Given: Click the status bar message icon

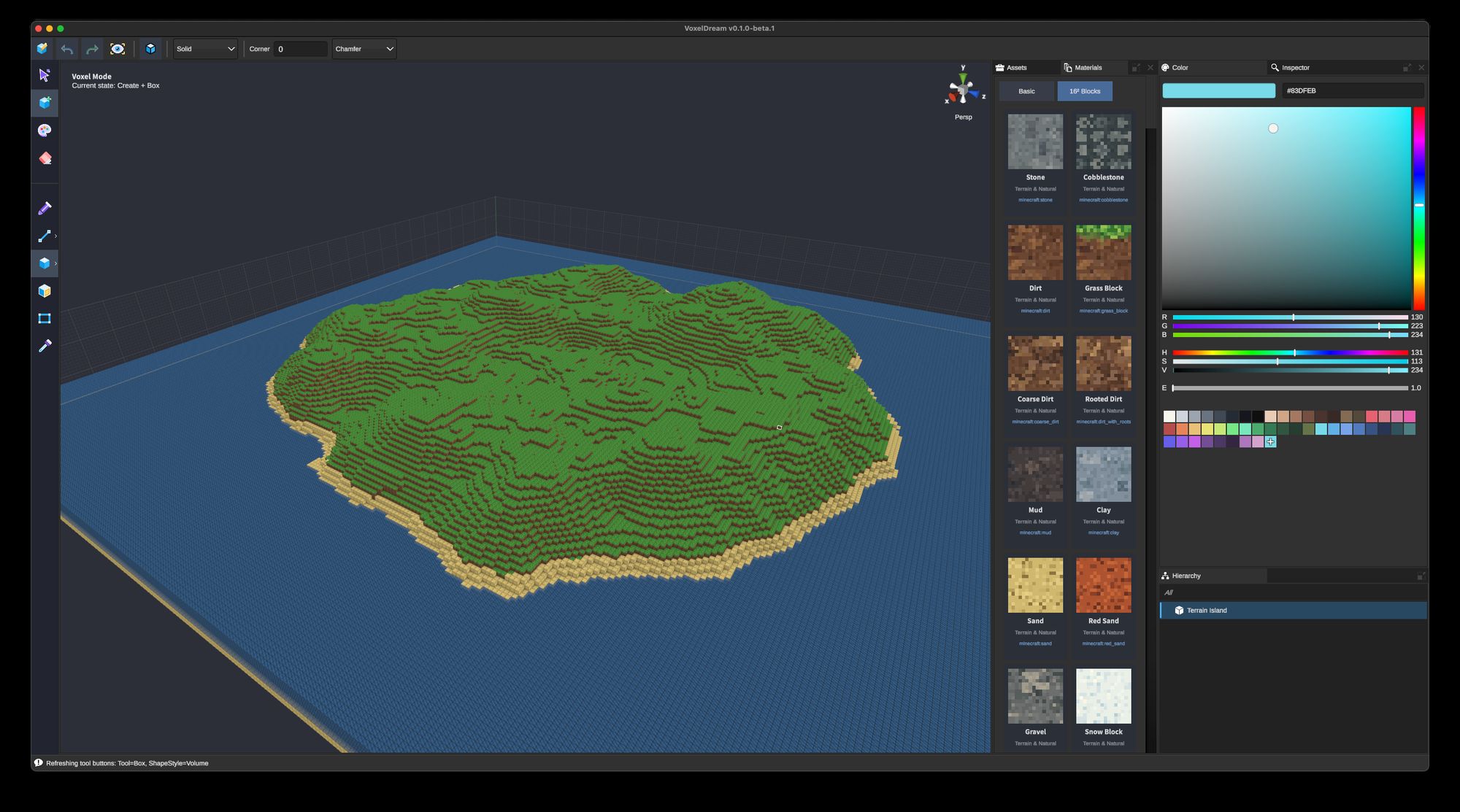Looking at the screenshot, I should [39, 763].
